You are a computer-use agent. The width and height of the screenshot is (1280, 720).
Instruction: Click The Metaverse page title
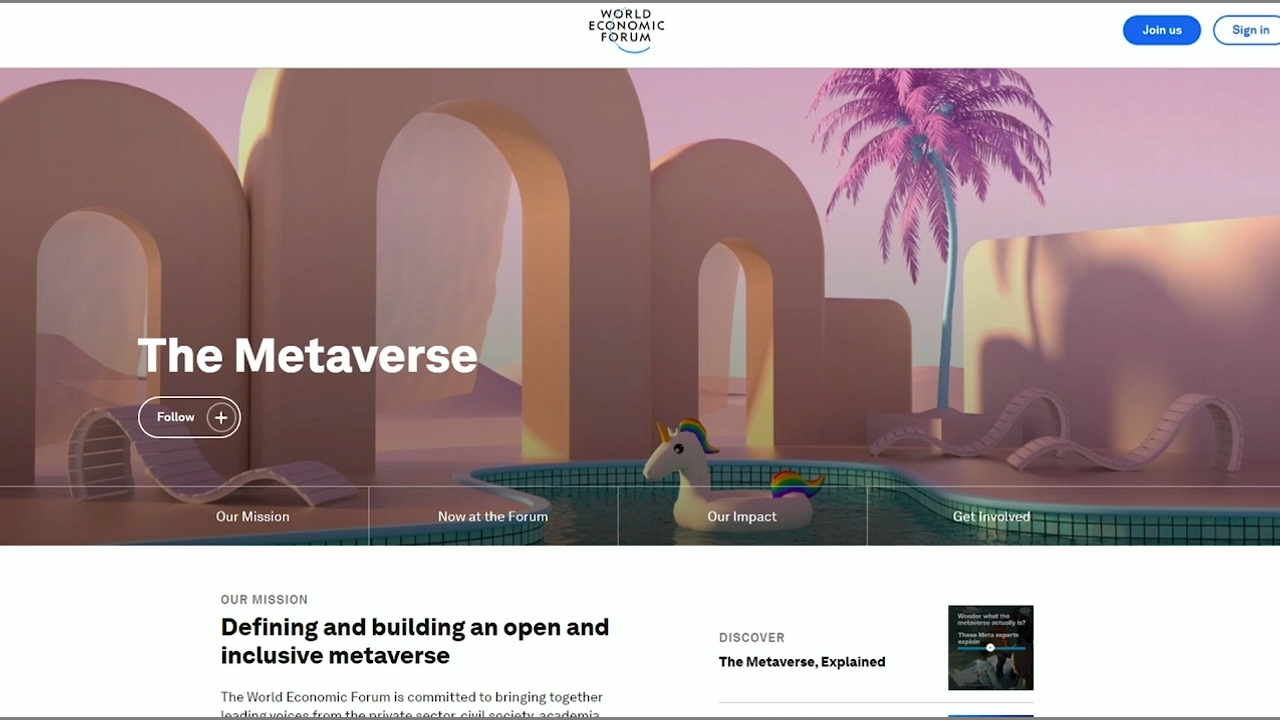coord(307,356)
